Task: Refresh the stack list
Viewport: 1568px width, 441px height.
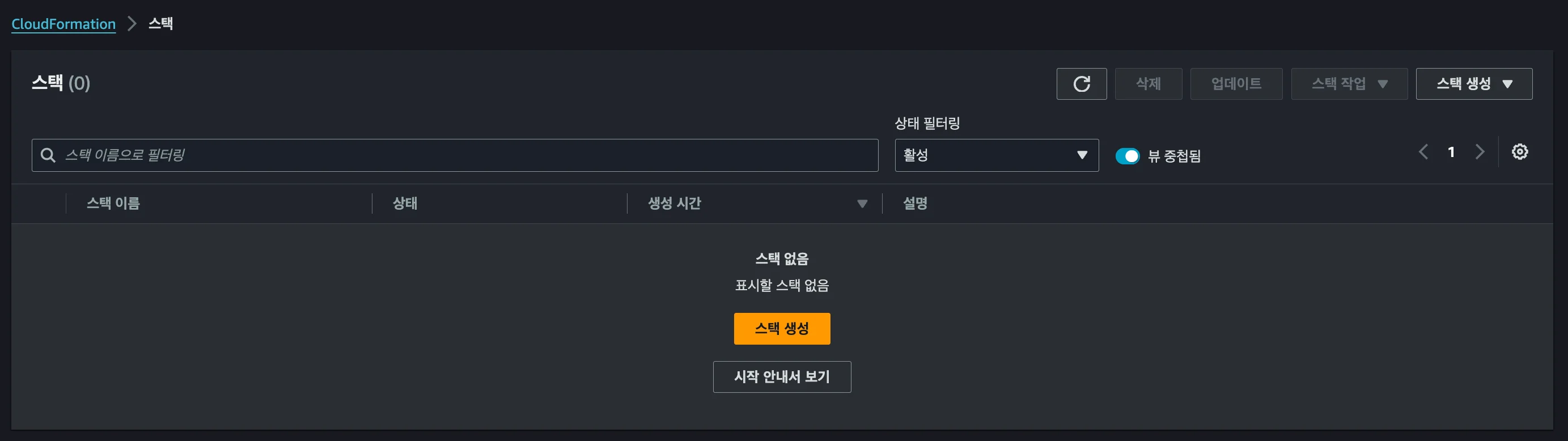Action: (x=1082, y=84)
